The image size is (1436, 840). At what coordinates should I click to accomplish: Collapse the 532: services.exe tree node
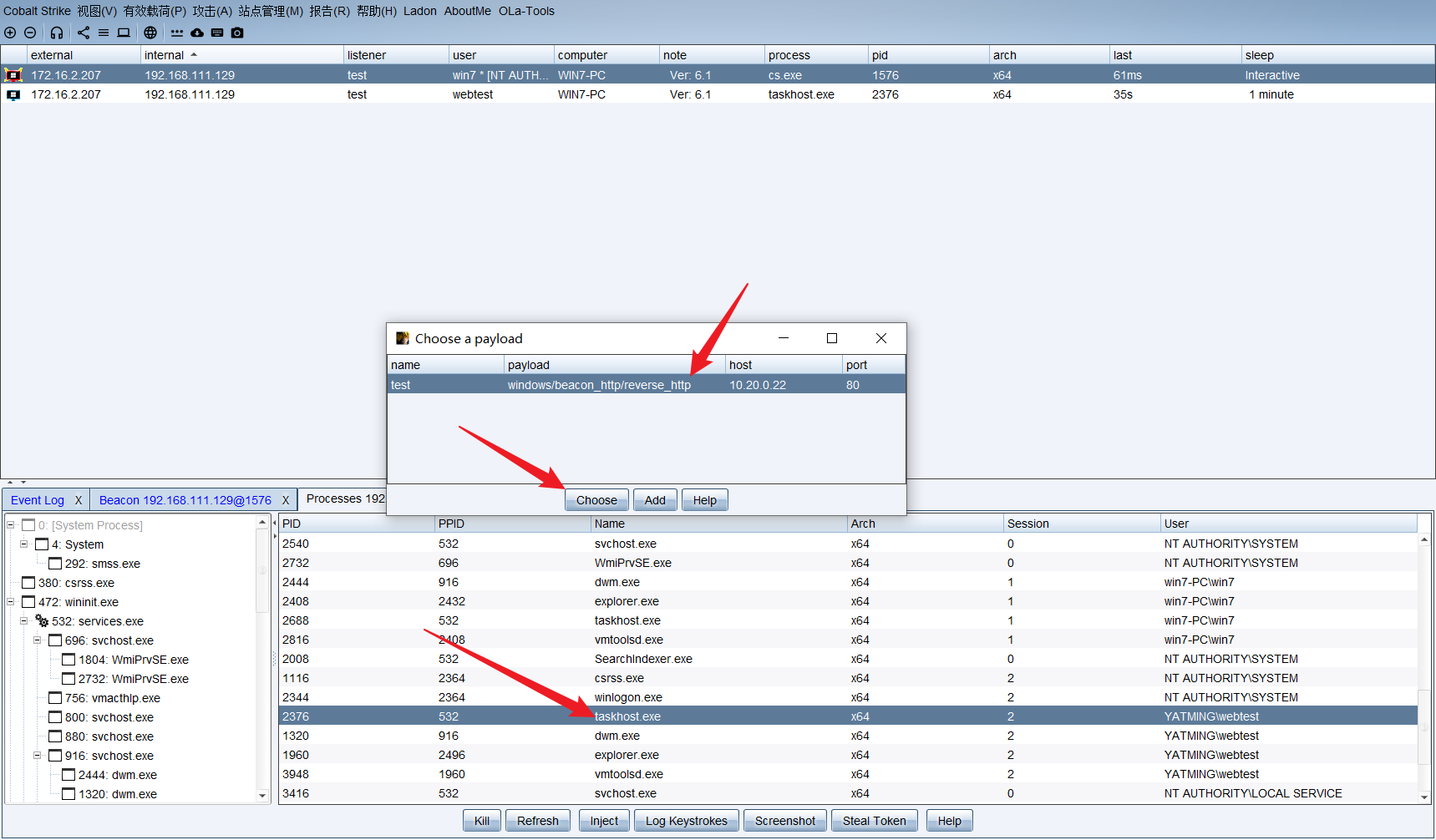24,620
